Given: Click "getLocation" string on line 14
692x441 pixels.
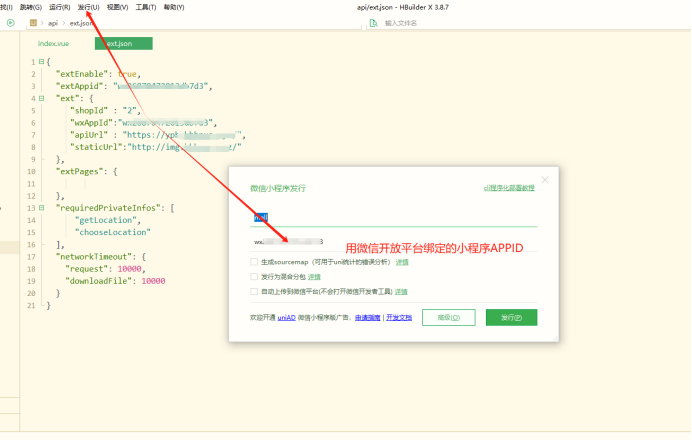Looking at the screenshot, I should [106, 220].
